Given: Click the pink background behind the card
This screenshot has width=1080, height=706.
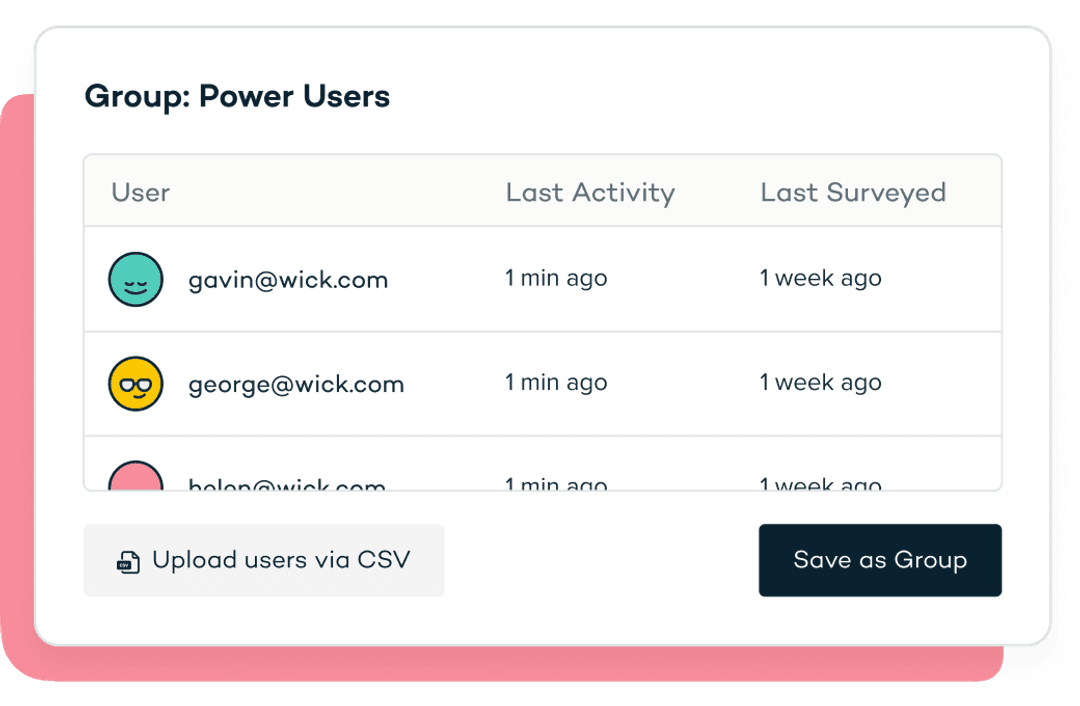Looking at the screenshot, I should click(x=17, y=386).
